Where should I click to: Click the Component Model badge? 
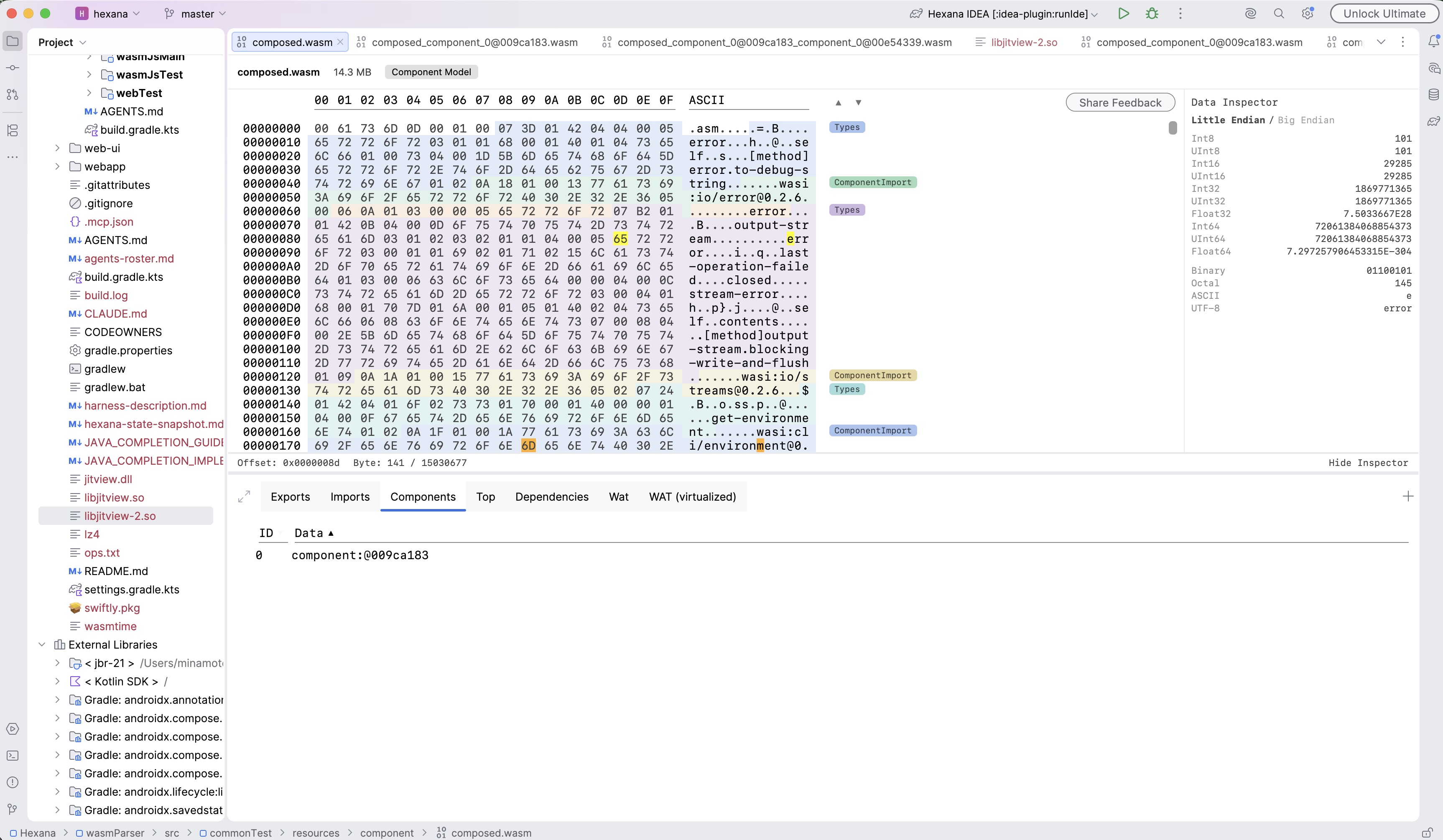431,72
